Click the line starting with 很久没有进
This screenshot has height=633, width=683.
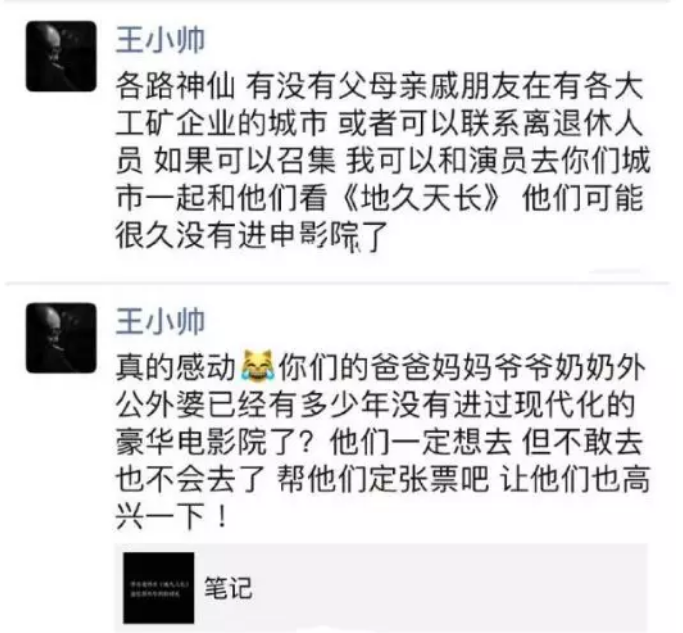[x=252, y=236]
